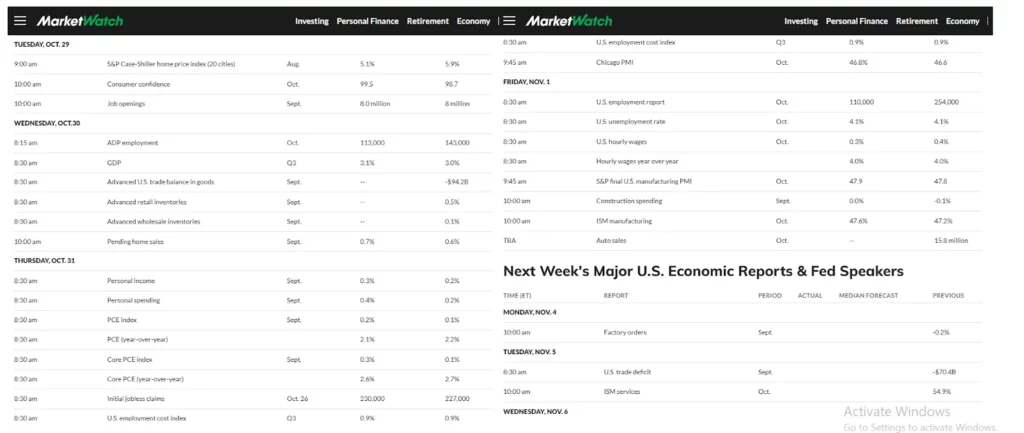Click the 'Chicago PMI' report name
The height and width of the screenshot is (433, 1024).
[x=615, y=63]
